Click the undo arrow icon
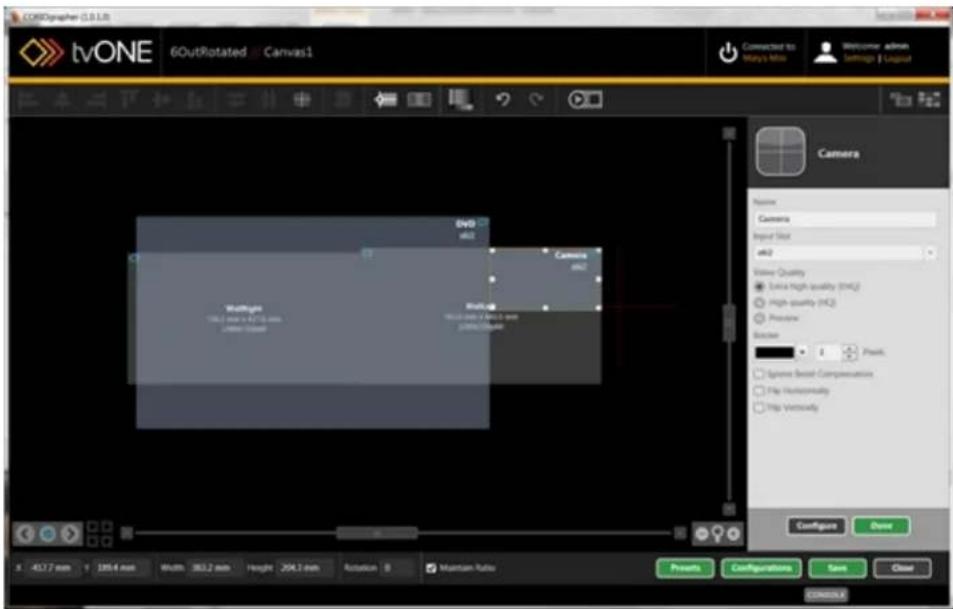This screenshot has height=609, width=953. coord(502,100)
